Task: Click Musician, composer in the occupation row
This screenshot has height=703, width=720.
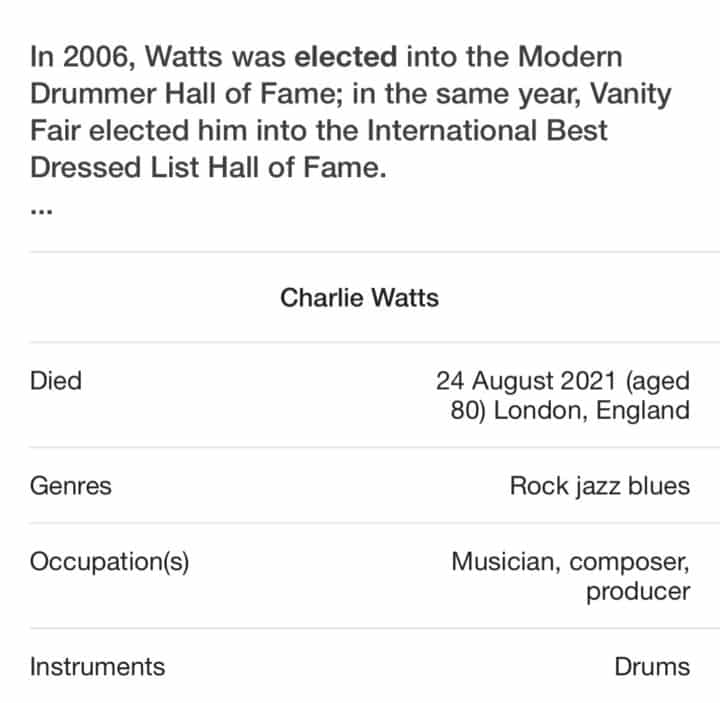Action: pyautogui.click(x=570, y=562)
